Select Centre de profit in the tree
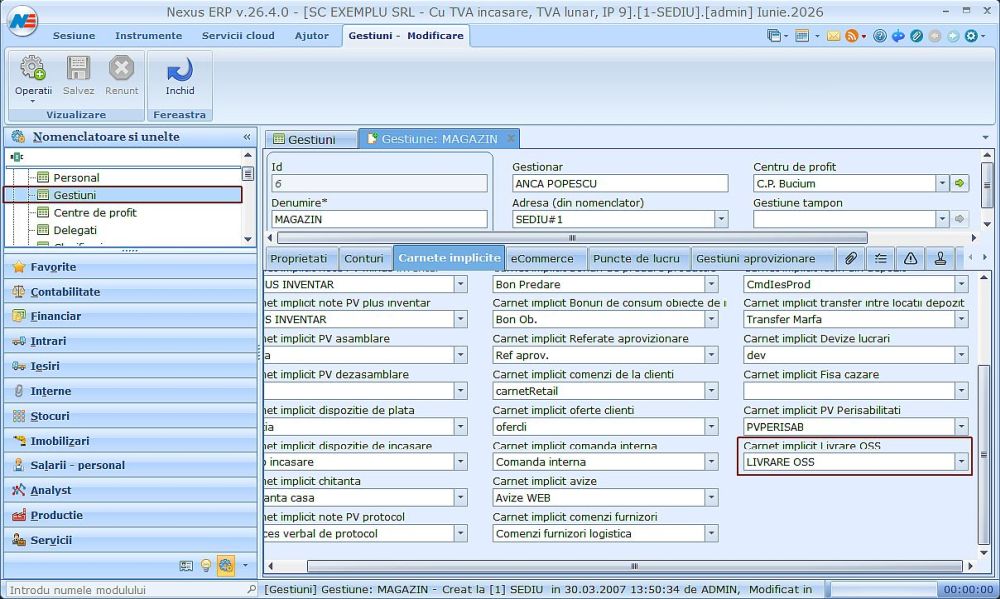 tap(94, 212)
